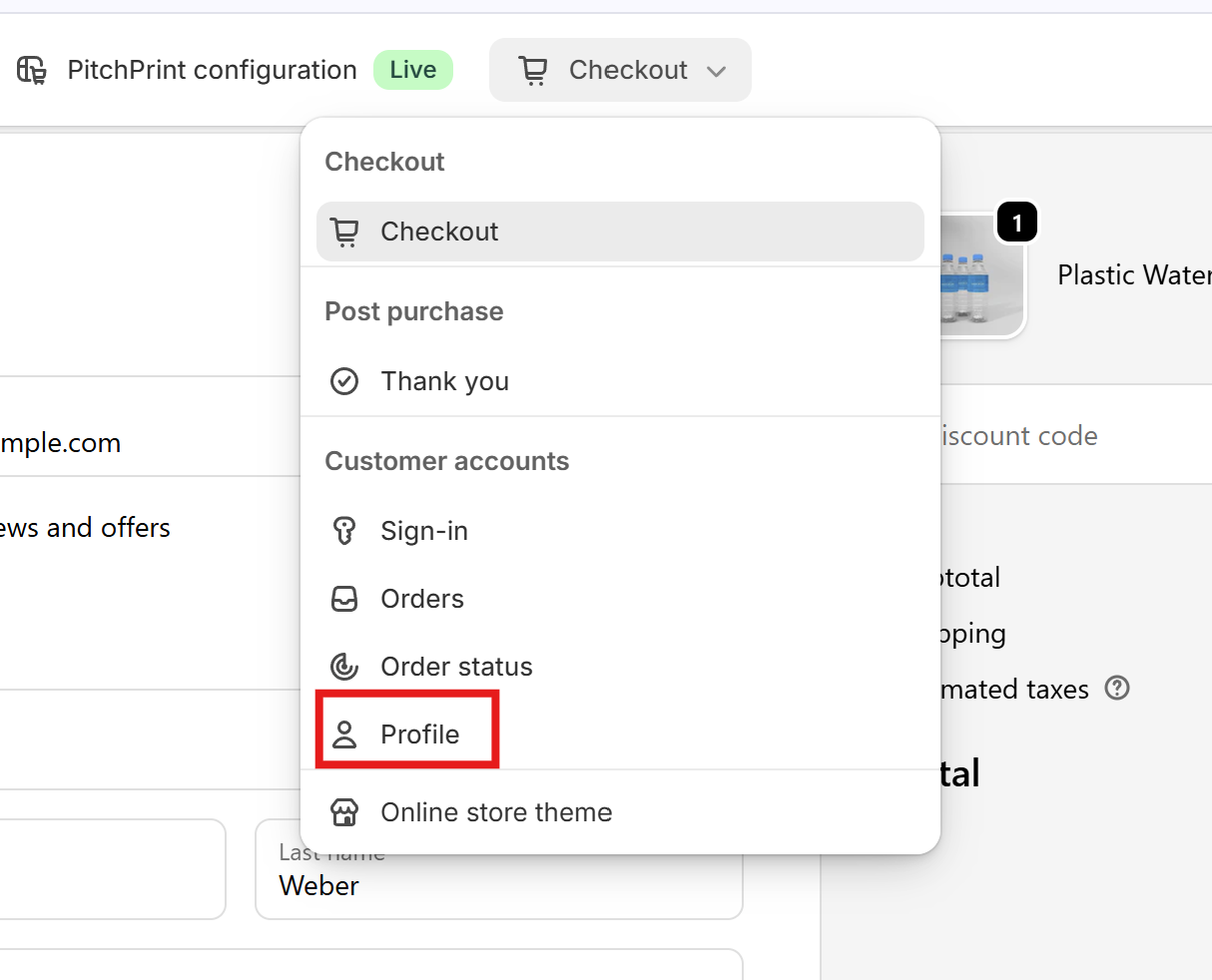Screen dimensions: 1212x980
Task: Focus the Discount code input field
Action: click(1076, 436)
